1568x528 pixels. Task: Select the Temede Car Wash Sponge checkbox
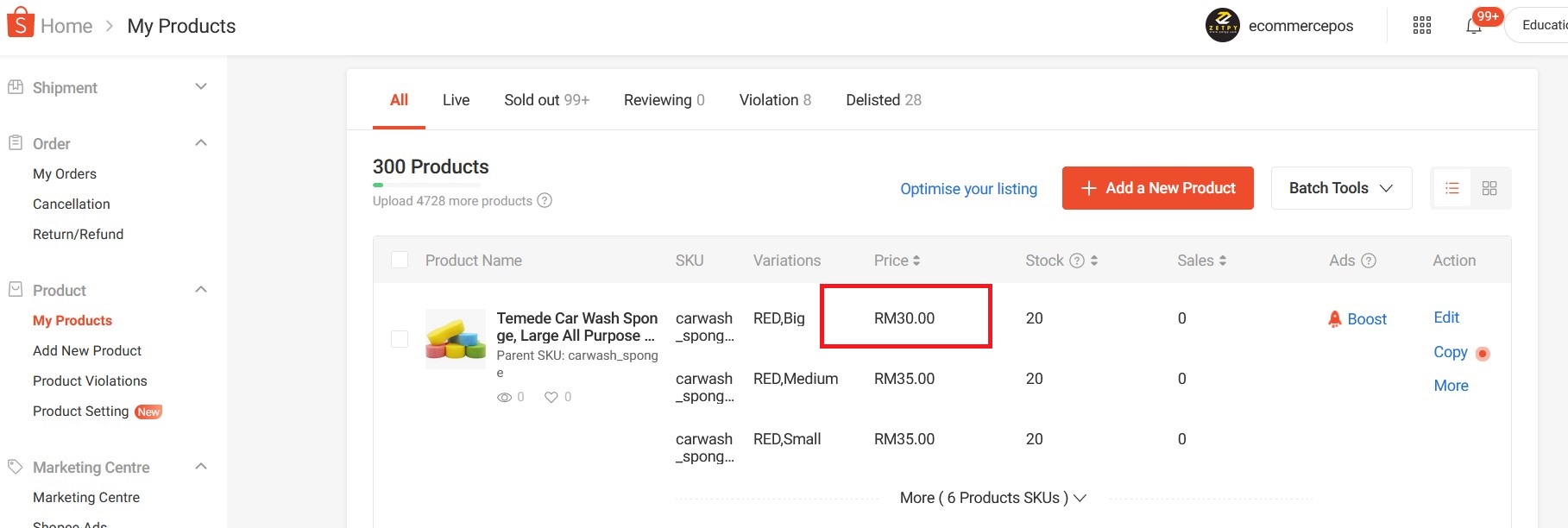click(x=400, y=339)
